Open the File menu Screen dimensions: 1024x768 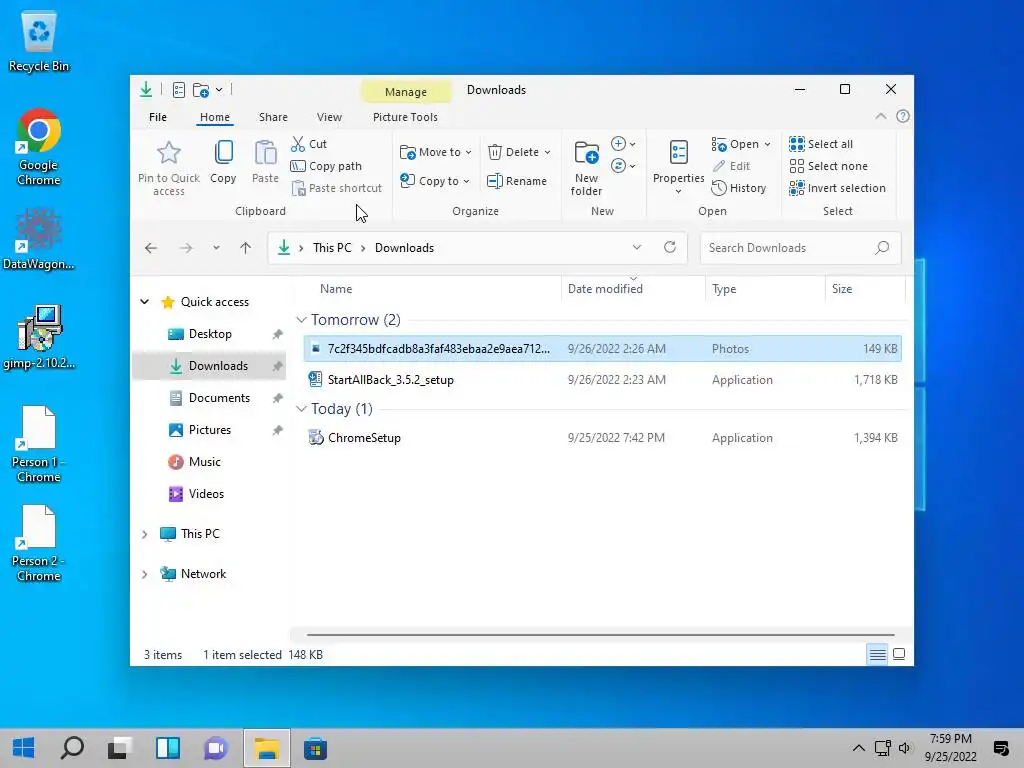click(158, 117)
